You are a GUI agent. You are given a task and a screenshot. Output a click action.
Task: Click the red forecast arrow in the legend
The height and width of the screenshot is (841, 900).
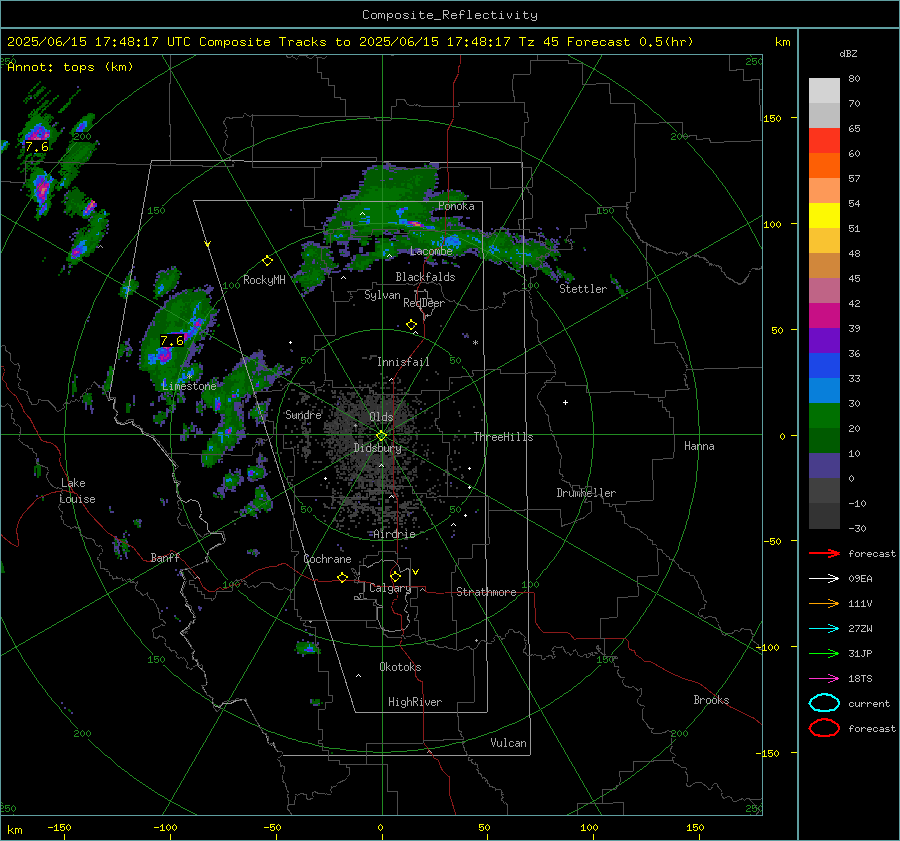(x=824, y=553)
